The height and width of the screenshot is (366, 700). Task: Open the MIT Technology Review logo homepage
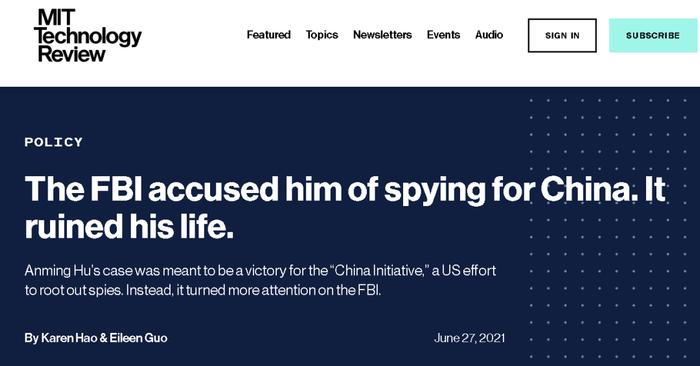pyautogui.click(x=88, y=35)
